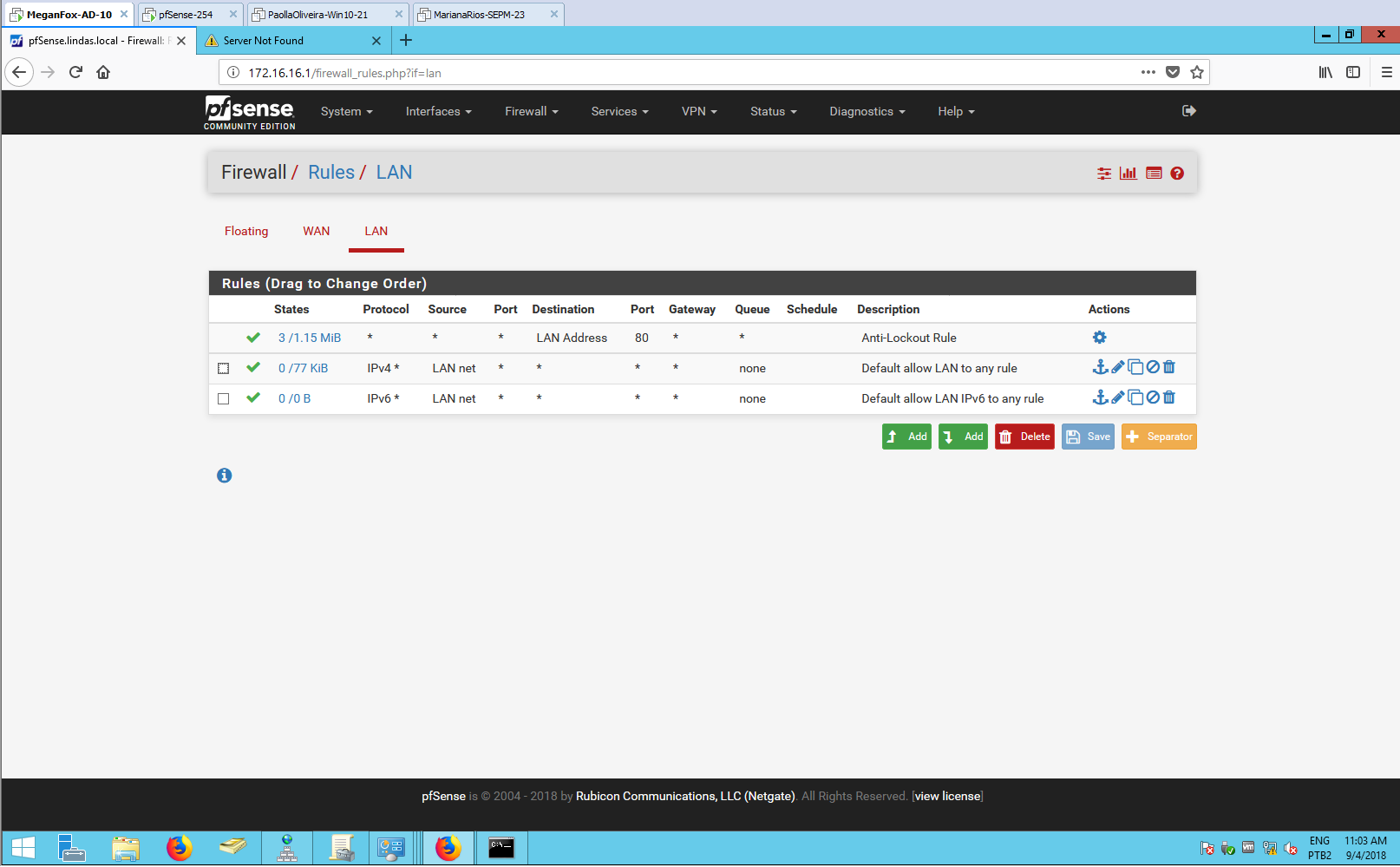Check the Default allow LAN to any rule checkbox
1400x867 pixels.
224,369
